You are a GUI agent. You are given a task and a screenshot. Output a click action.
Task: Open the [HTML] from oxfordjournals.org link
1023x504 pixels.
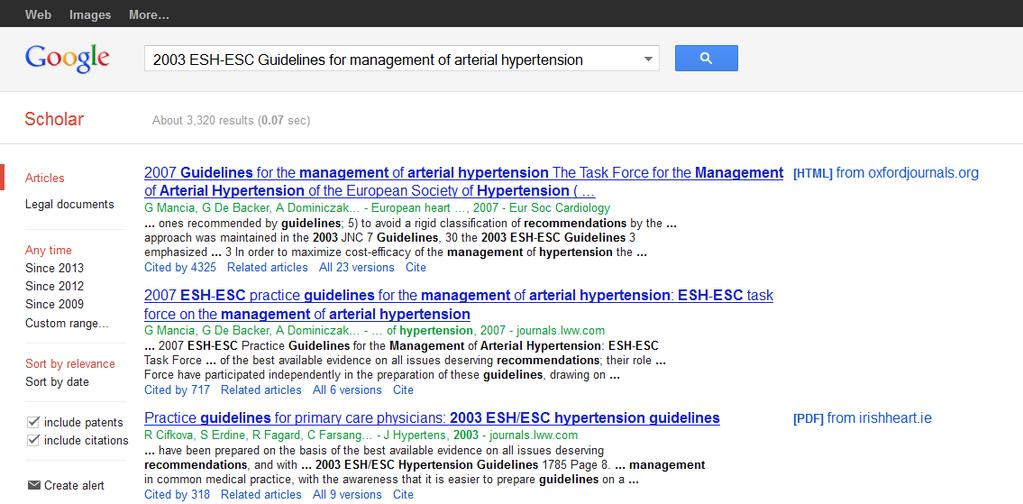pyautogui.click(x=885, y=173)
